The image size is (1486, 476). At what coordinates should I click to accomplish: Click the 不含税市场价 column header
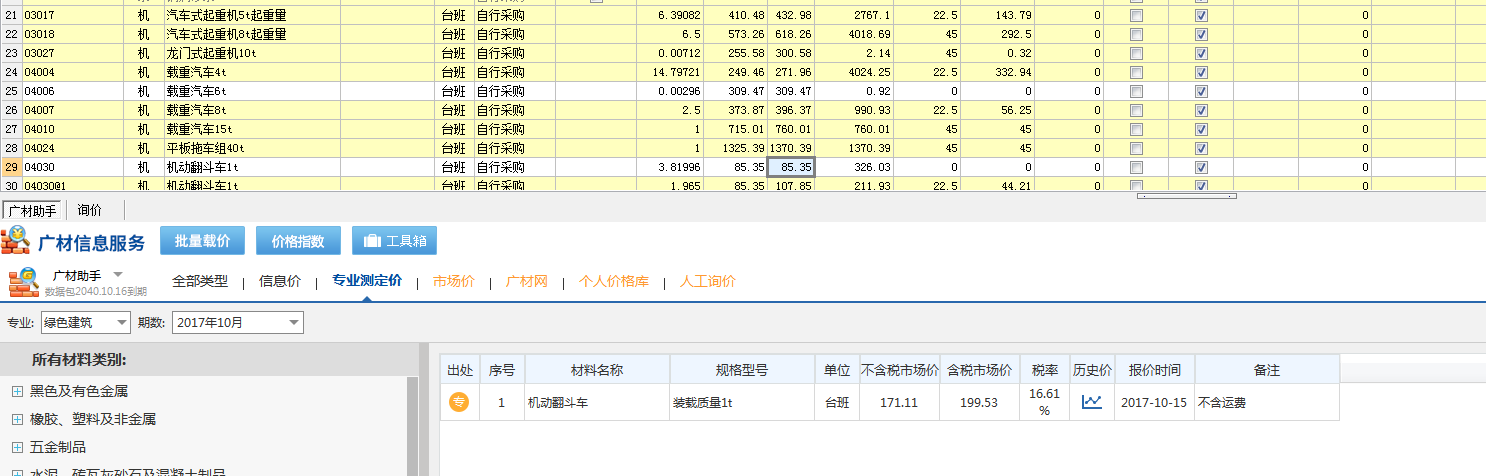point(899,370)
